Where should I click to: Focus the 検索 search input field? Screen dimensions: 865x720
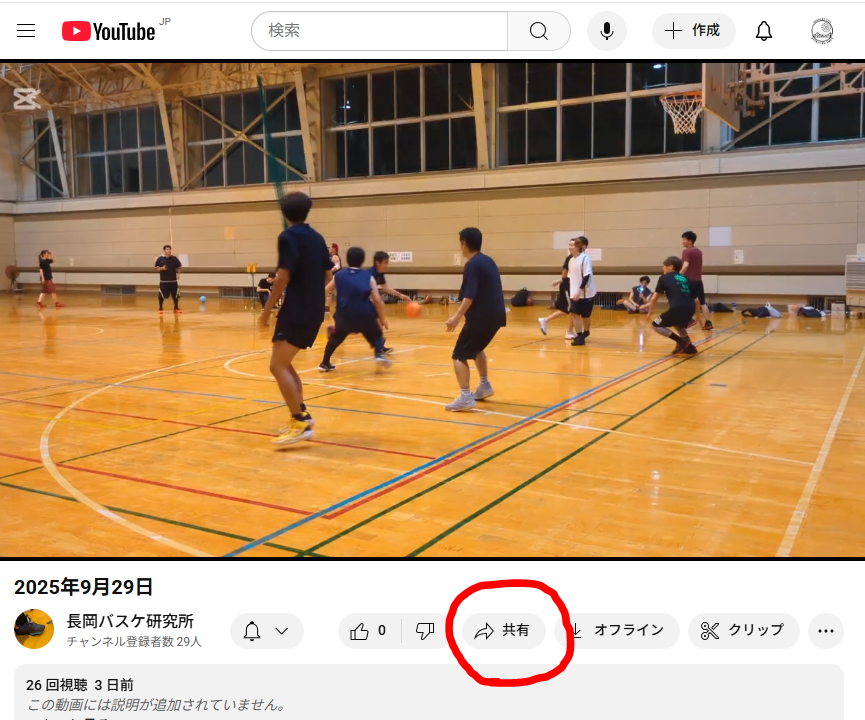click(x=380, y=31)
